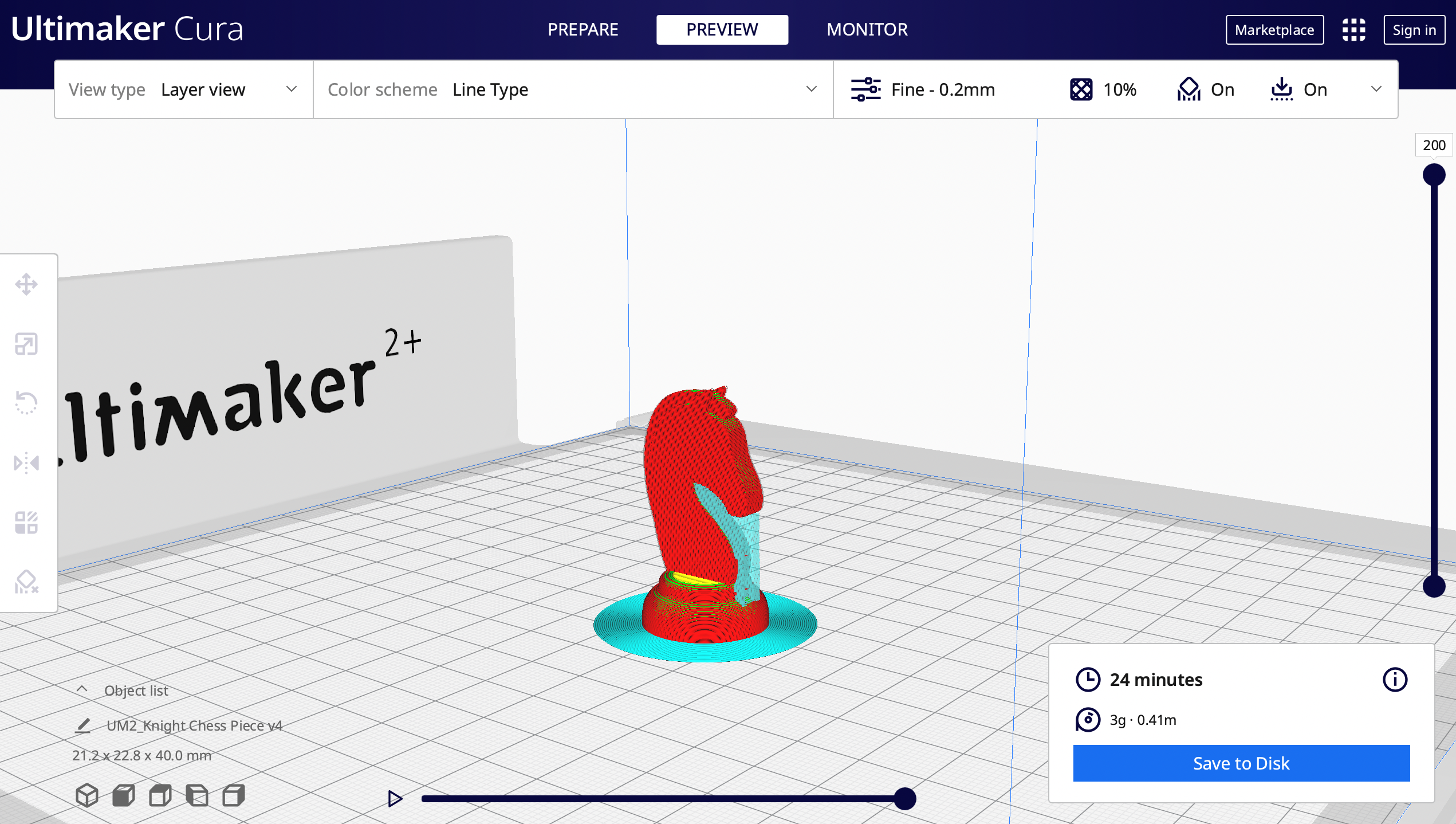Screen dimensions: 1456x824
Task: Click the simulation path slider handle
Action: (x=905, y=799)
